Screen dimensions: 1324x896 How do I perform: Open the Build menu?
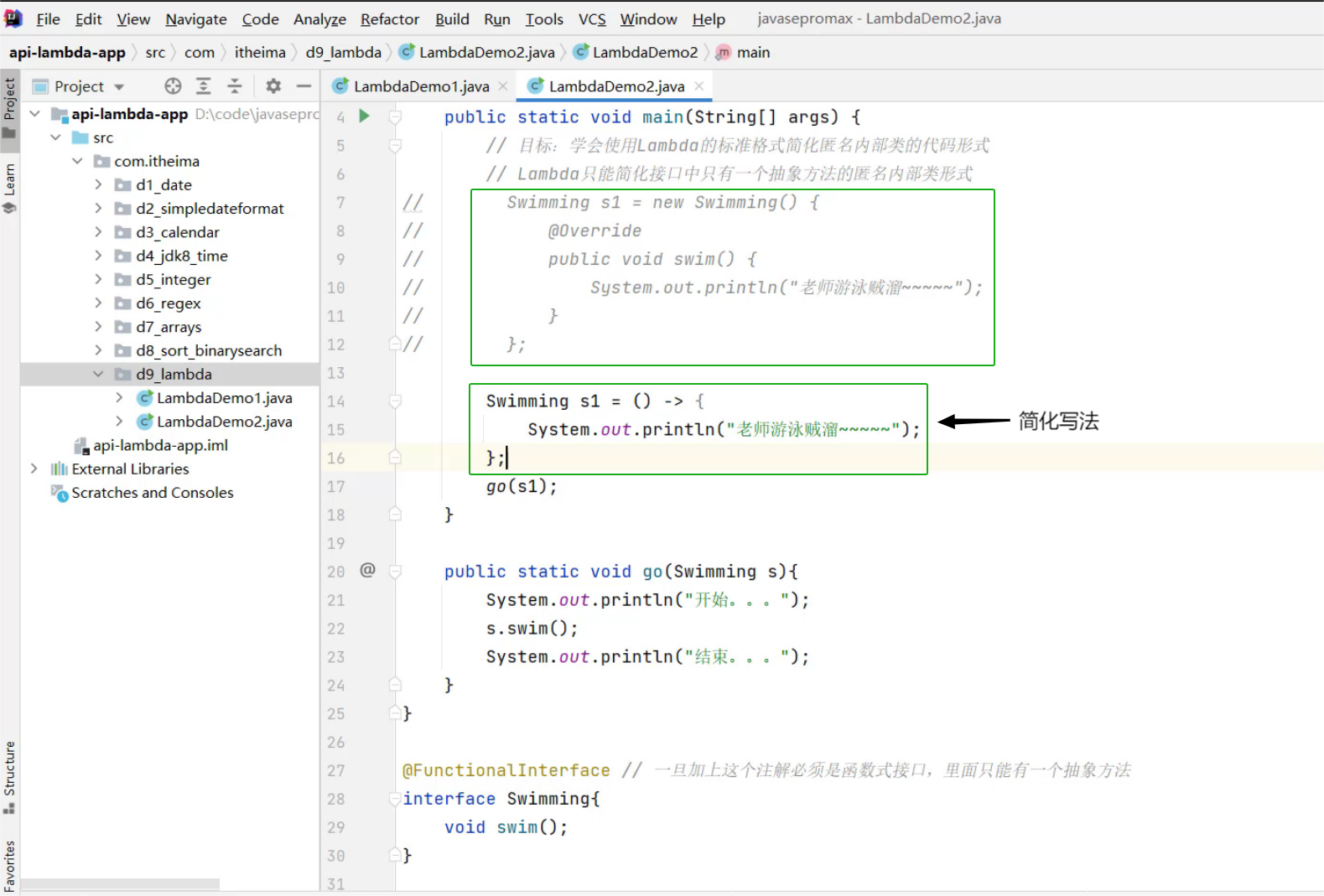(x=452, y=18)
